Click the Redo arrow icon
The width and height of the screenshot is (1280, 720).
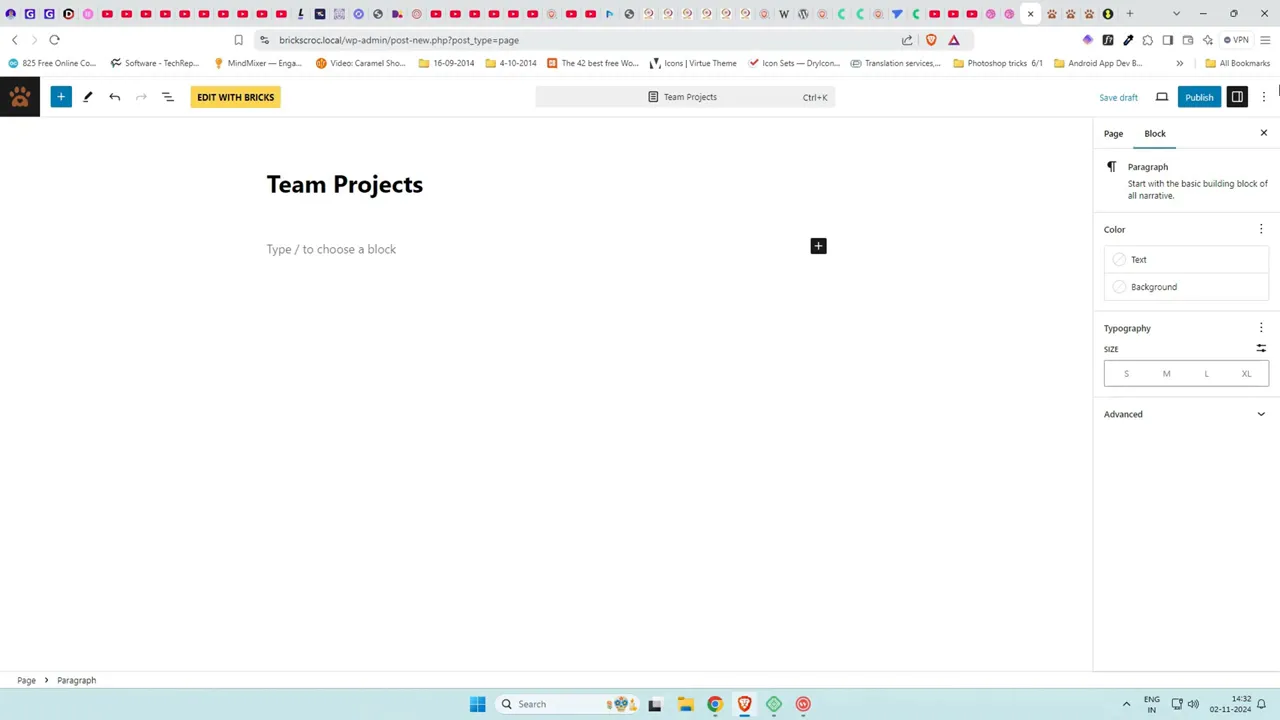pos(141,97)
